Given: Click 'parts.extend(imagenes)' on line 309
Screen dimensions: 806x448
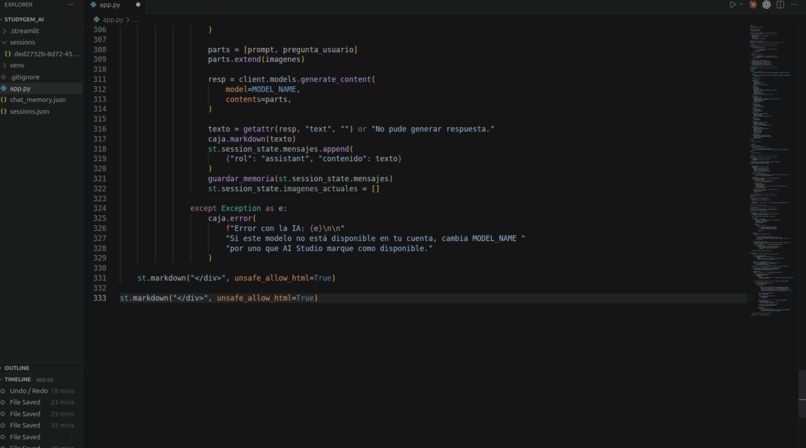Looking at the screenshot, I should click(x=256, y=60).
